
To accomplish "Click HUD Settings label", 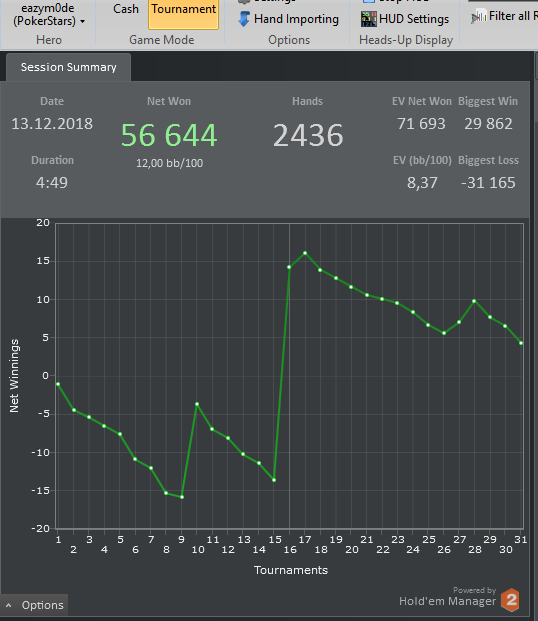I will (414, 19).
